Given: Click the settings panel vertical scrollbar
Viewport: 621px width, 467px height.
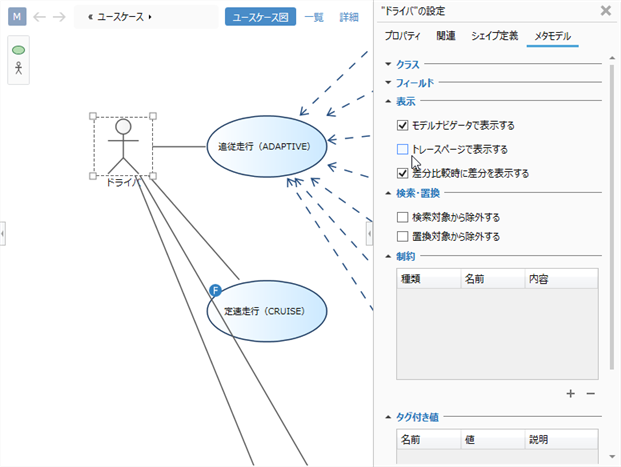Looking at the screenshot, I should pyautogui.click(x=612, y=217).
